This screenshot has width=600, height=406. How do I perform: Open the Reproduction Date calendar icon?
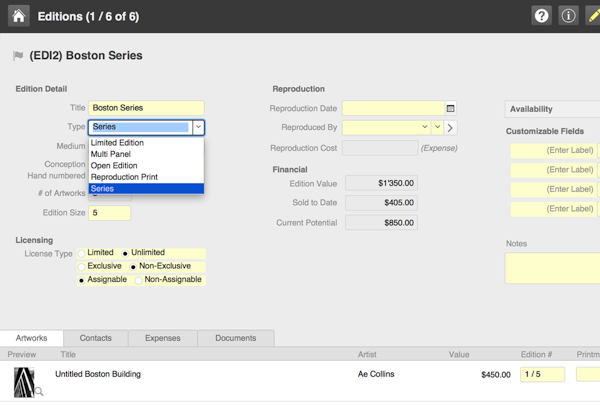tap(450, 108)
